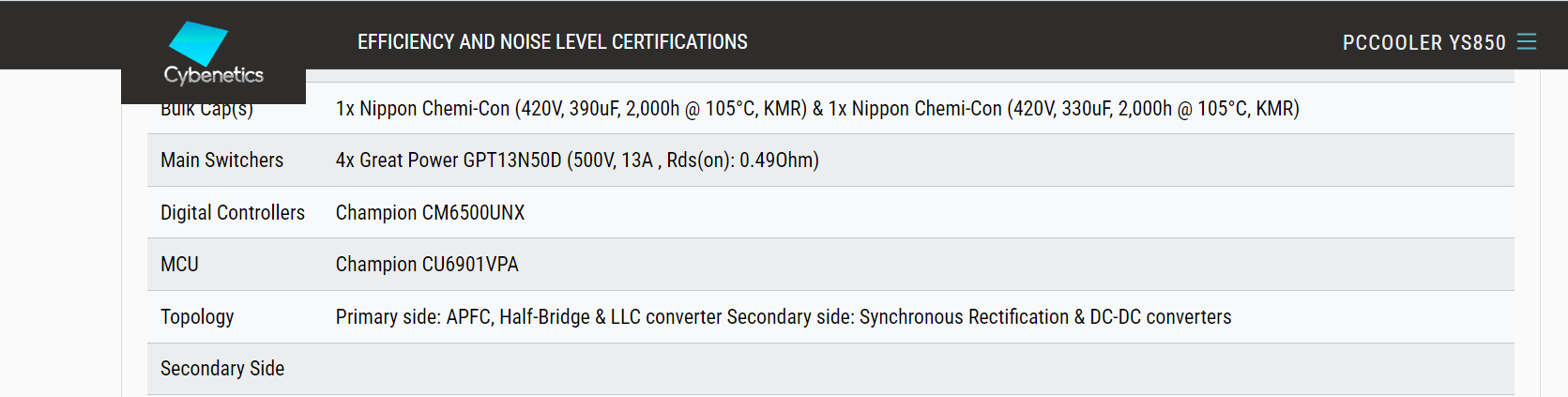Click the Rds(on) 0.49Ohm specification text
The image size is (1568, 397).
point(742,160)
